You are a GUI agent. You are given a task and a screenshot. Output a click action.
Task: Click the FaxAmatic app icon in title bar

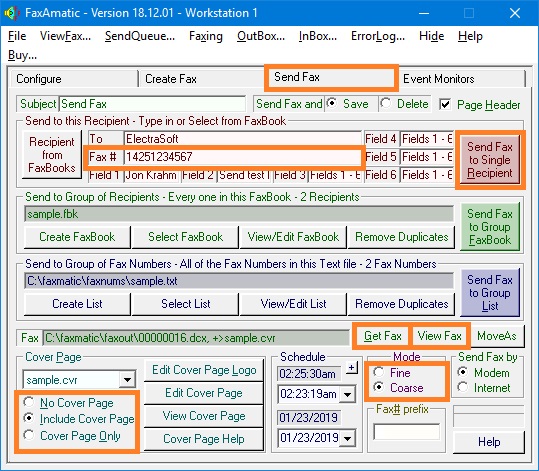[12, 13]
